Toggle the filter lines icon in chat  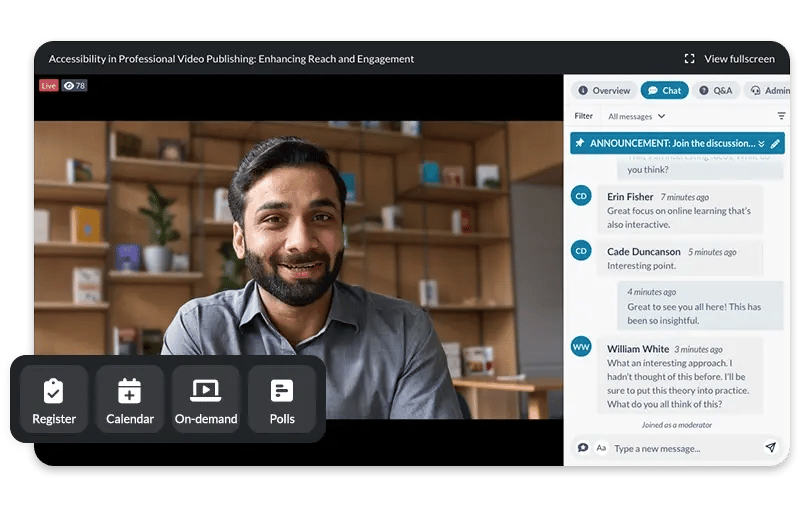point(781,116)
